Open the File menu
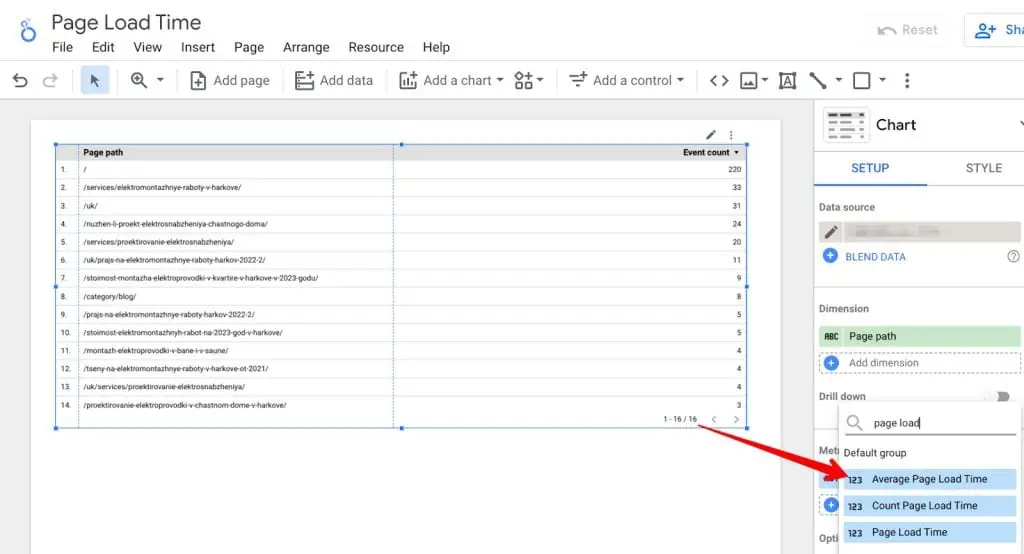The image size is (1024, 554). [63, 47]
